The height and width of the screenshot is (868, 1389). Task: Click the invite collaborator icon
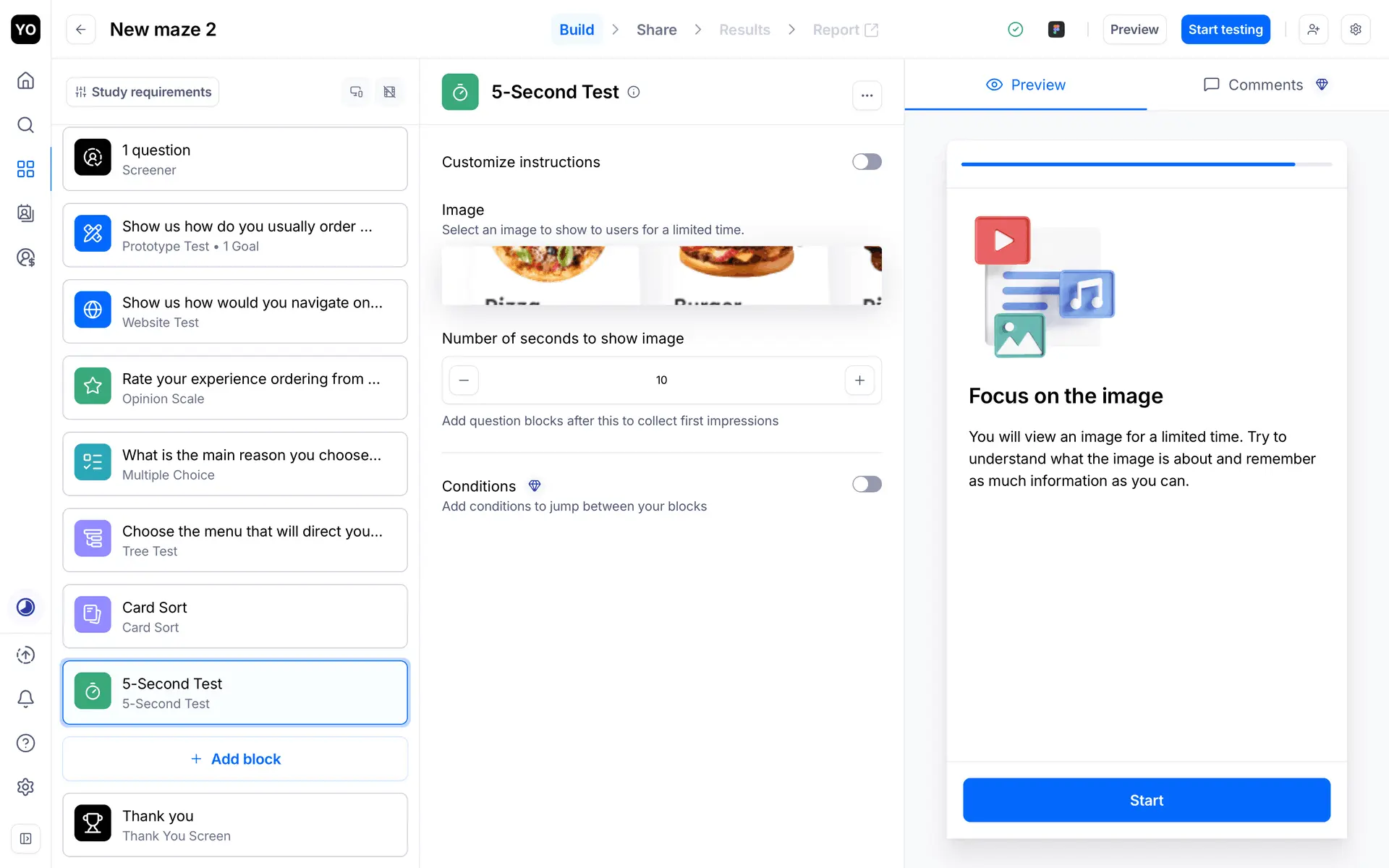click(x=1313, y=30)
